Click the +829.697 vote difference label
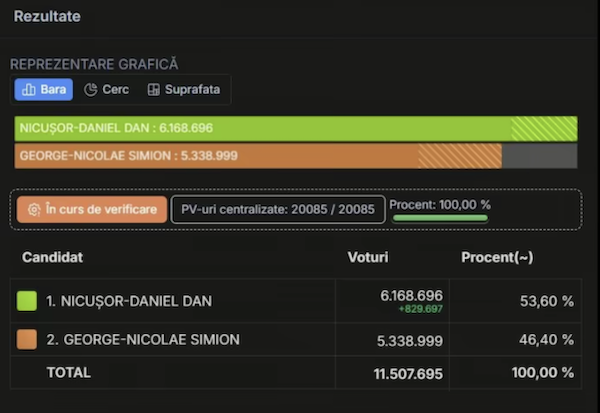The image size is (600, 413). point(419,309)
